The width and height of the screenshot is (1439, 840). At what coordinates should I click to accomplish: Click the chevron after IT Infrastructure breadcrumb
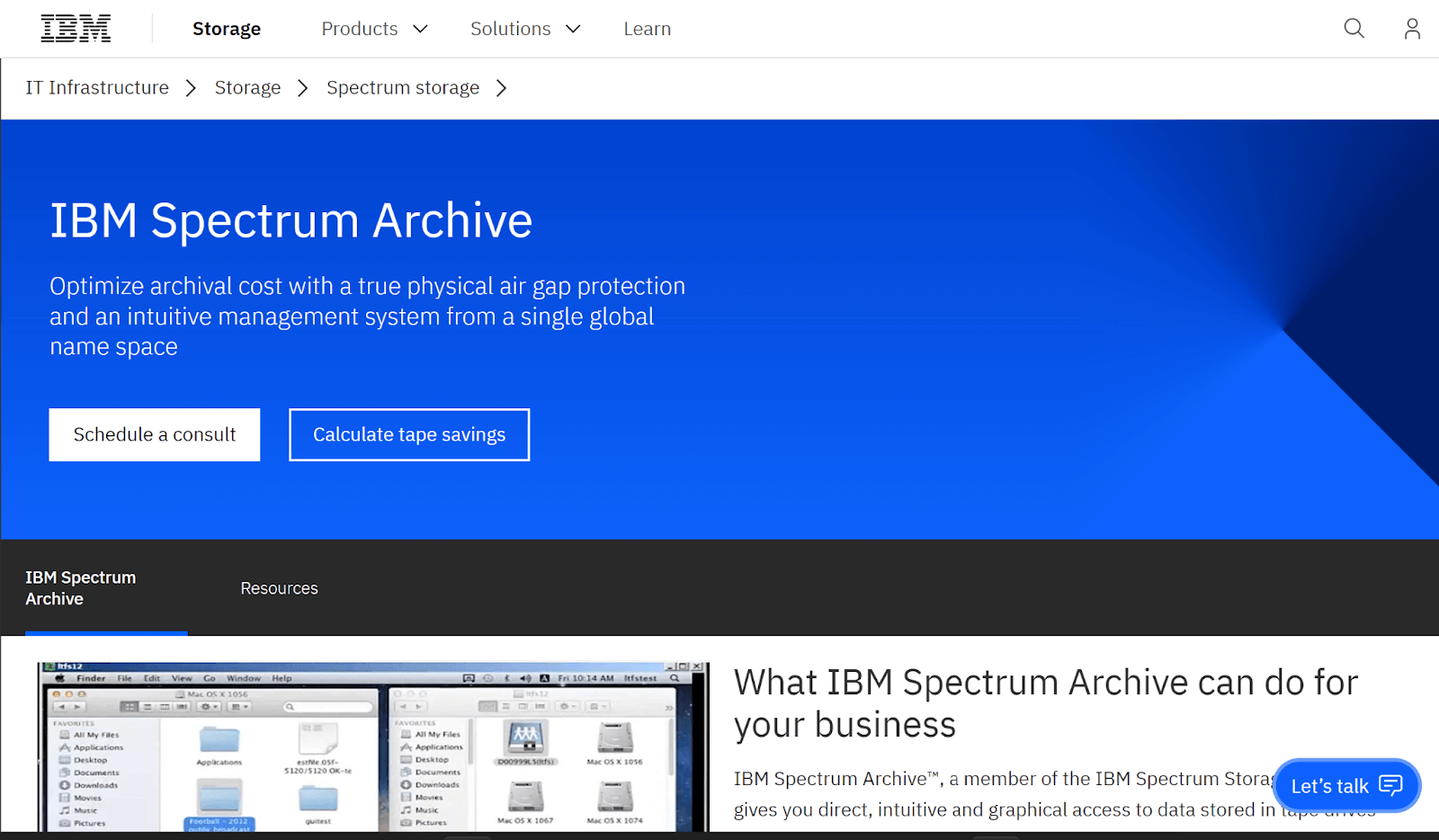click(191, 87)
